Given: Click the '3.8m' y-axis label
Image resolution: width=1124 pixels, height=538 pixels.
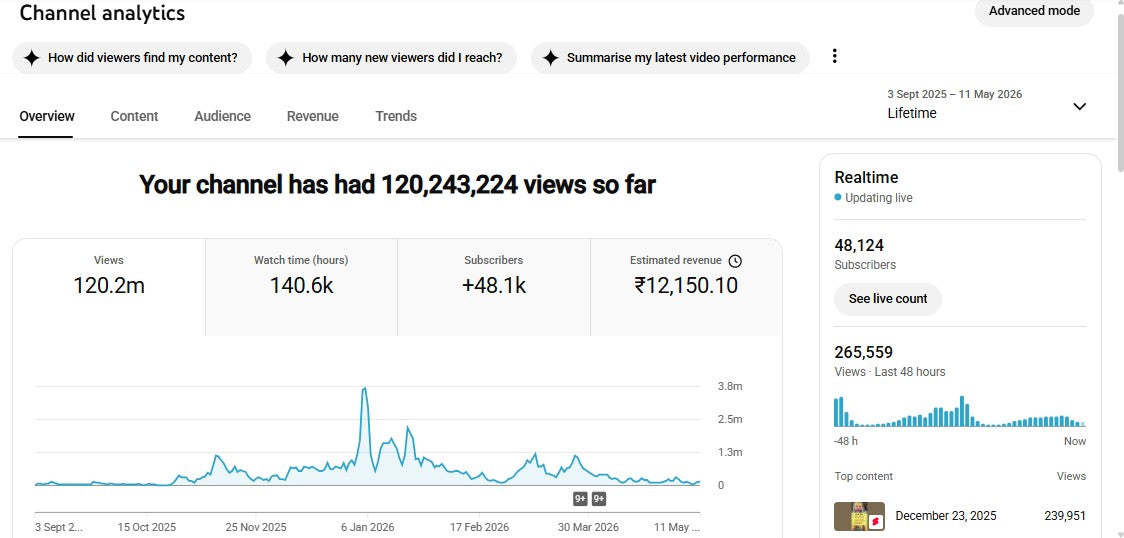Looking at the screenshot, I should [730, 387].
